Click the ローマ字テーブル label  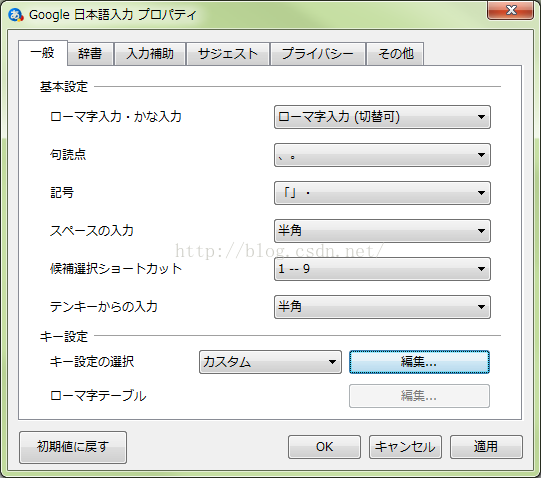98,396
